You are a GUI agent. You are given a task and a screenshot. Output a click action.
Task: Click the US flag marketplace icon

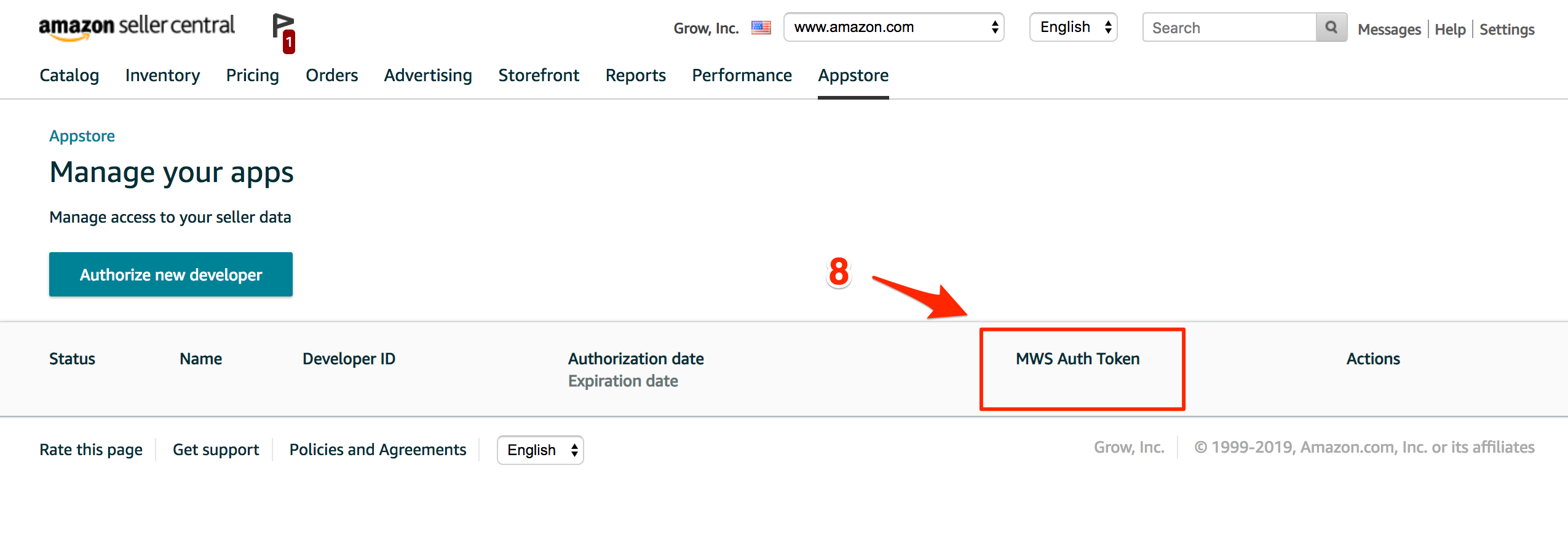coord(761,28)
